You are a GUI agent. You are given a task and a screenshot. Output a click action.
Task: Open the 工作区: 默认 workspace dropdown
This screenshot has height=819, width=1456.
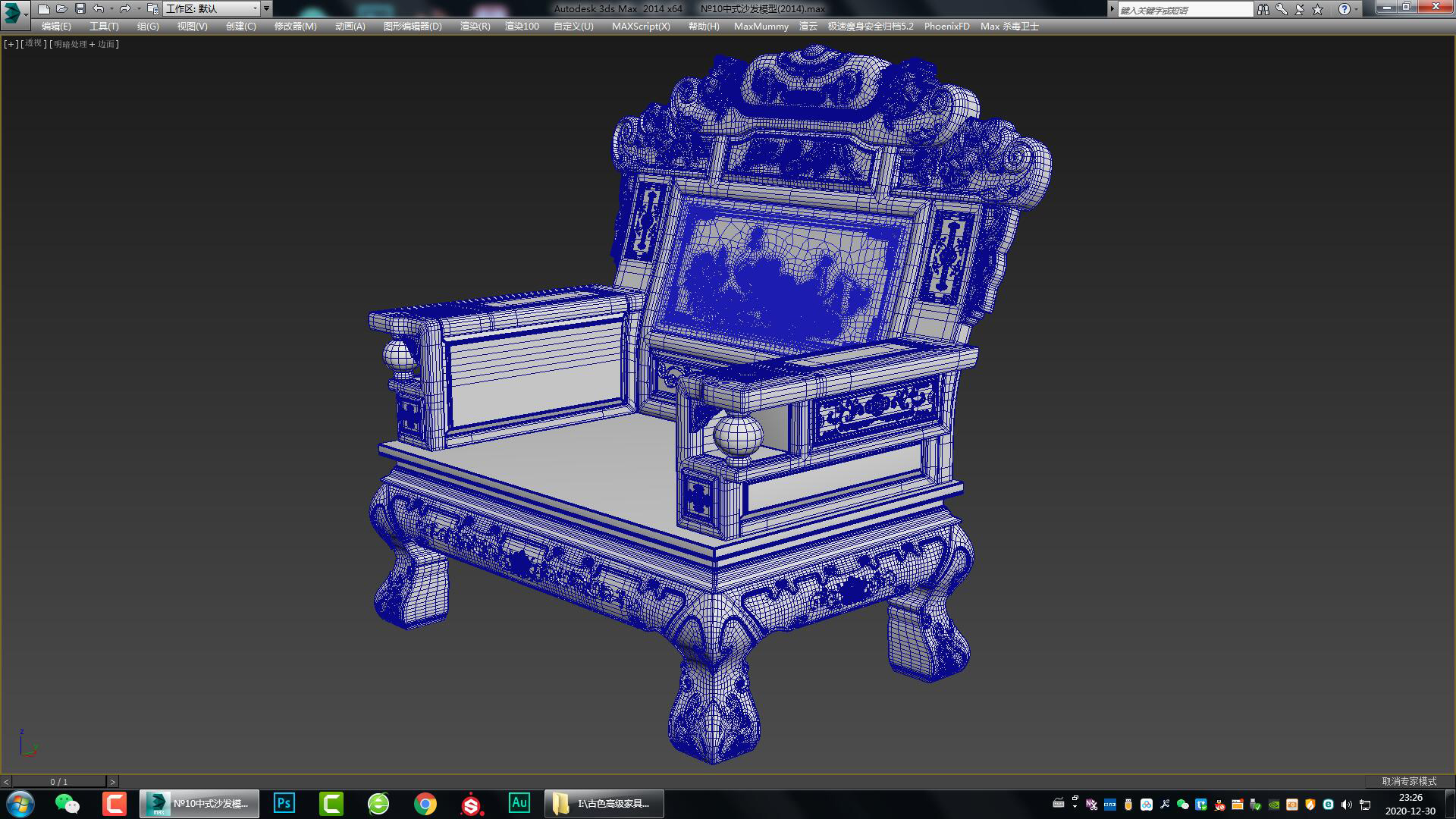[212, 8]
